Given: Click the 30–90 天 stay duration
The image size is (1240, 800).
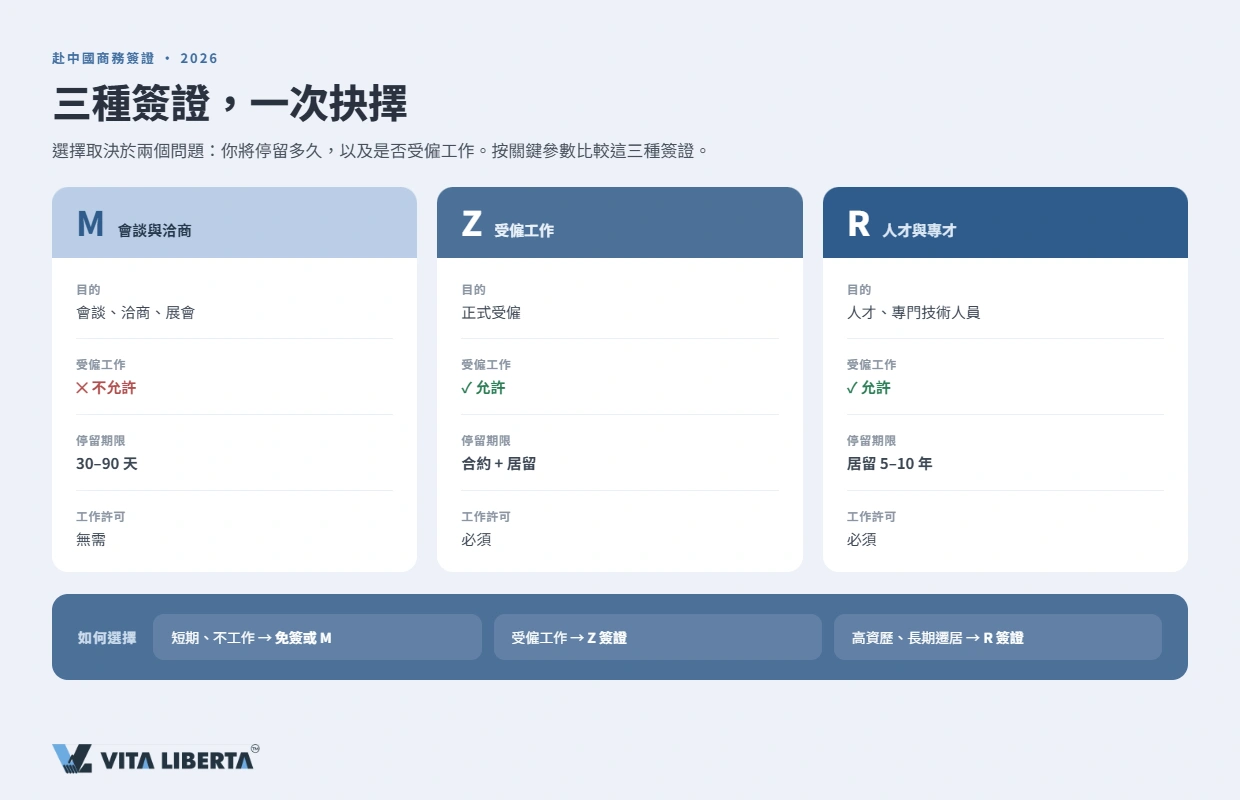Looking at the screenshot, I should coord(107,464).
